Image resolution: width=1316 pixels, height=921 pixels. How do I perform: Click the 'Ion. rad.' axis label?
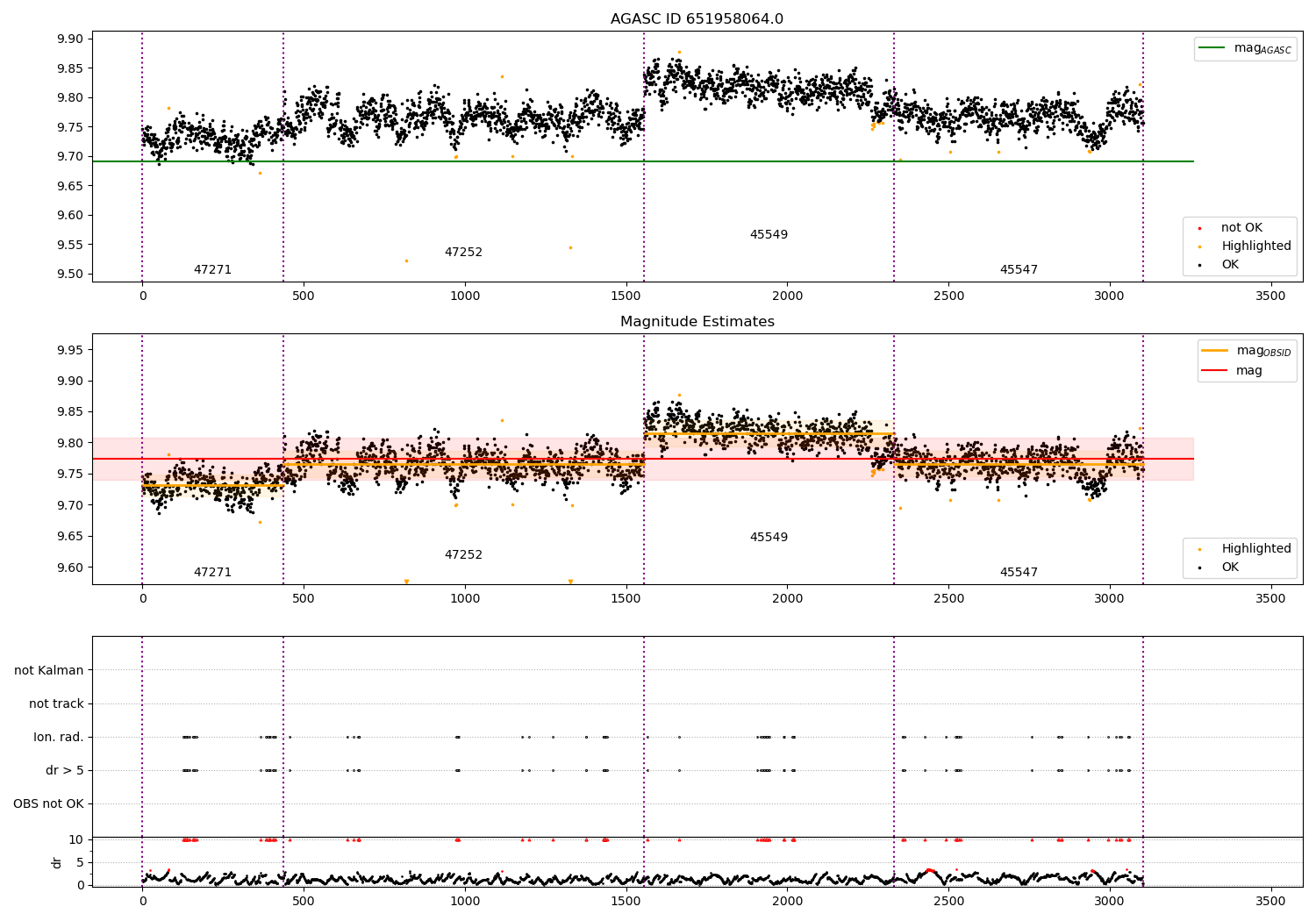(x=59, y=737)
